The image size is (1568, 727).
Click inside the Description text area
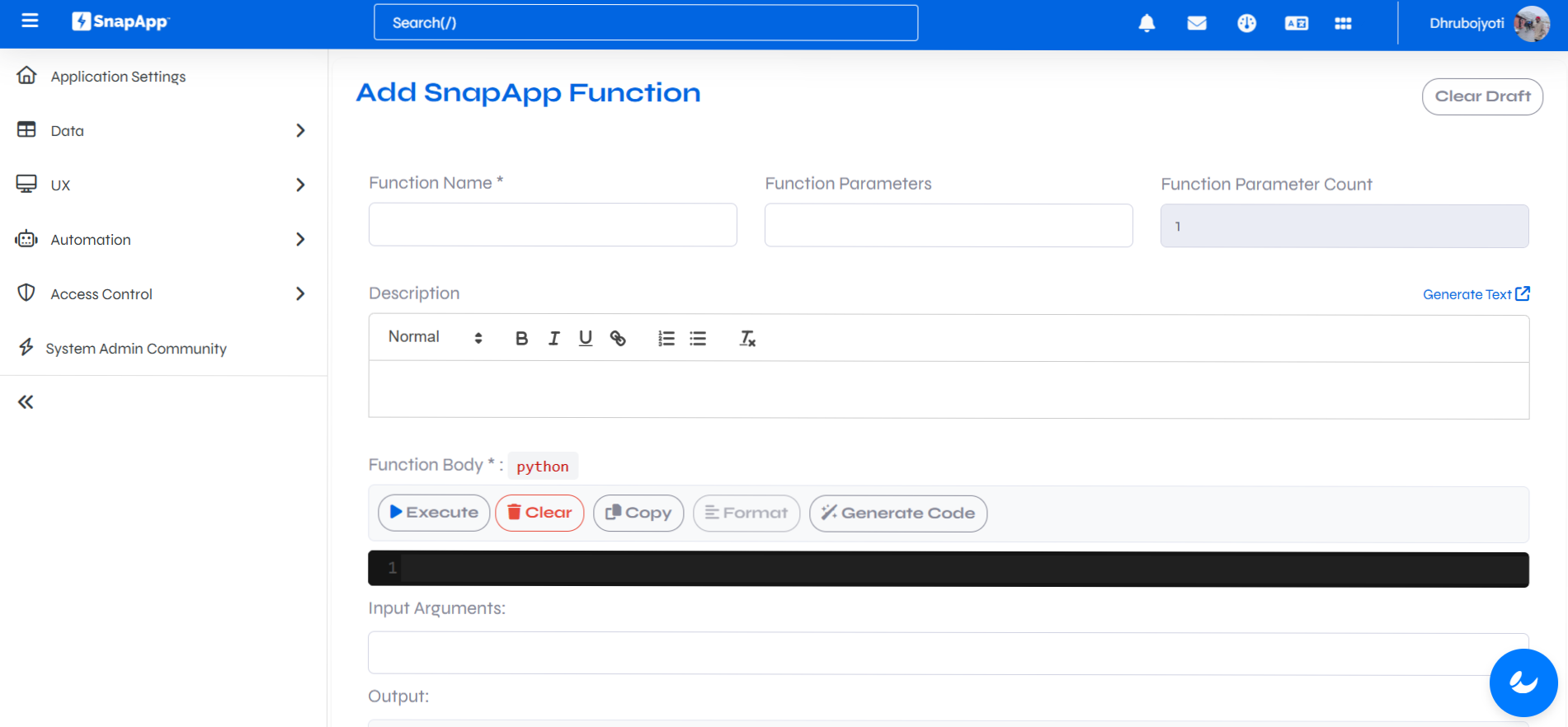click(x=949, y=390)
